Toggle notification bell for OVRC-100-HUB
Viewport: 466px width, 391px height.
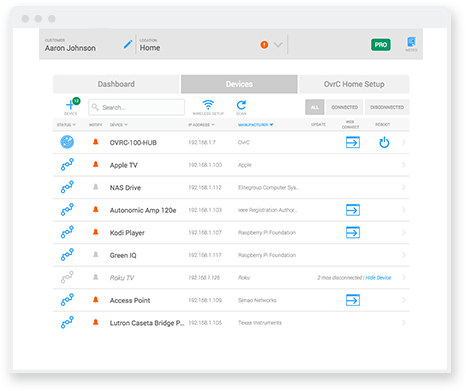pyautogui.click(x=96, y=142)
